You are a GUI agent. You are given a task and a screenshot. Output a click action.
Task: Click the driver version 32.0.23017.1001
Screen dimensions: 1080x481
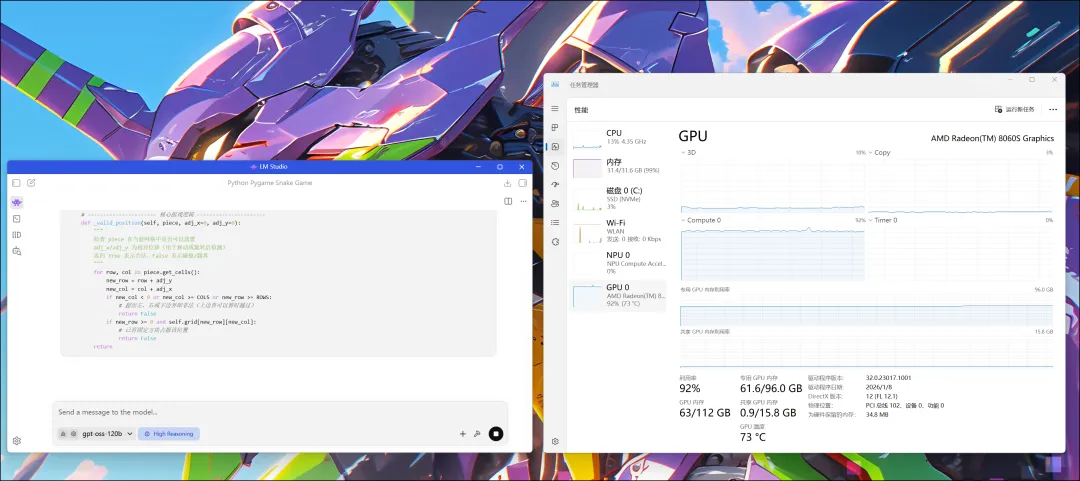click(x=889, y=378)
